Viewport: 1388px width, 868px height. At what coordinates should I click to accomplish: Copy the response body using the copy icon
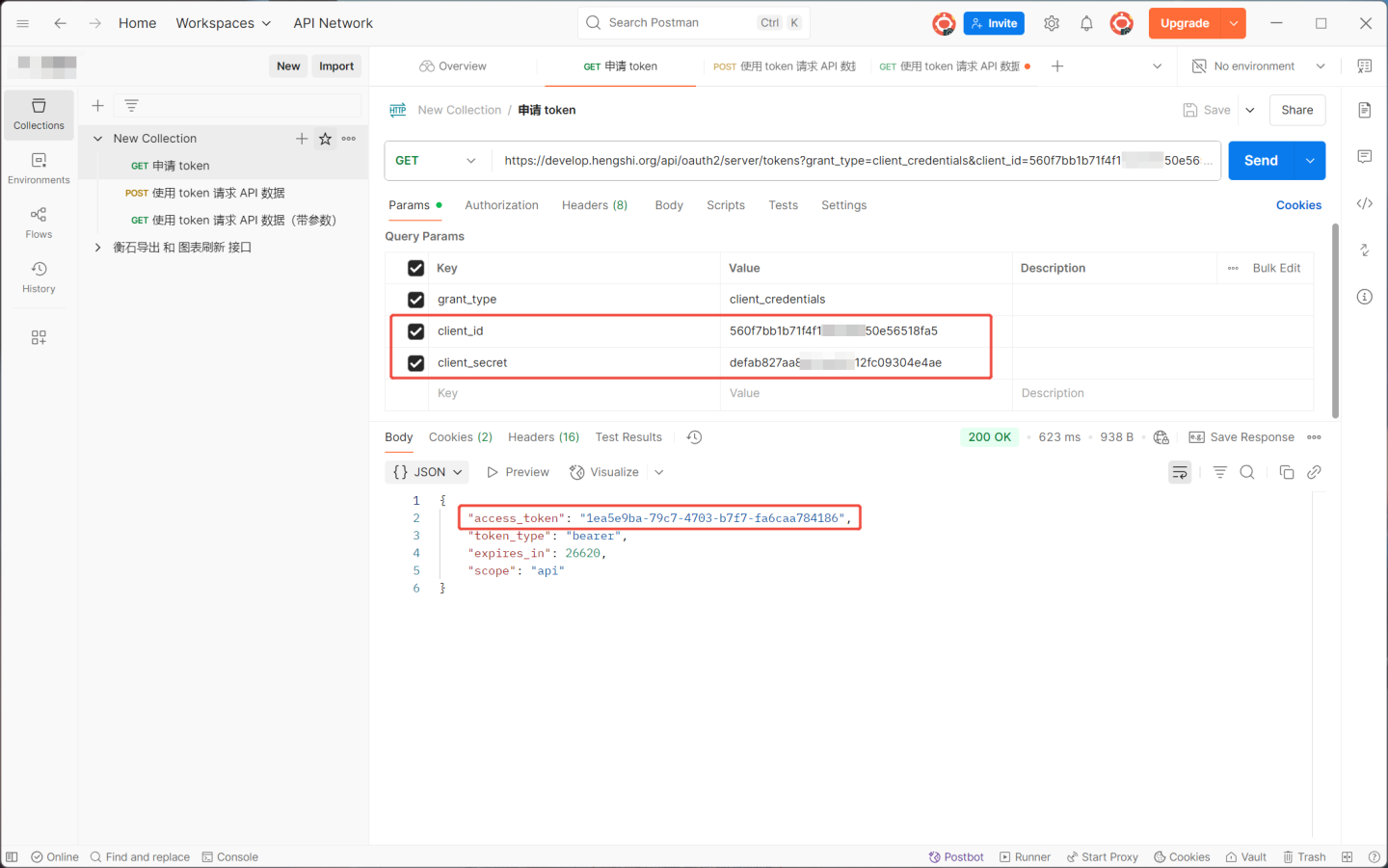(x=1286, y=472)
